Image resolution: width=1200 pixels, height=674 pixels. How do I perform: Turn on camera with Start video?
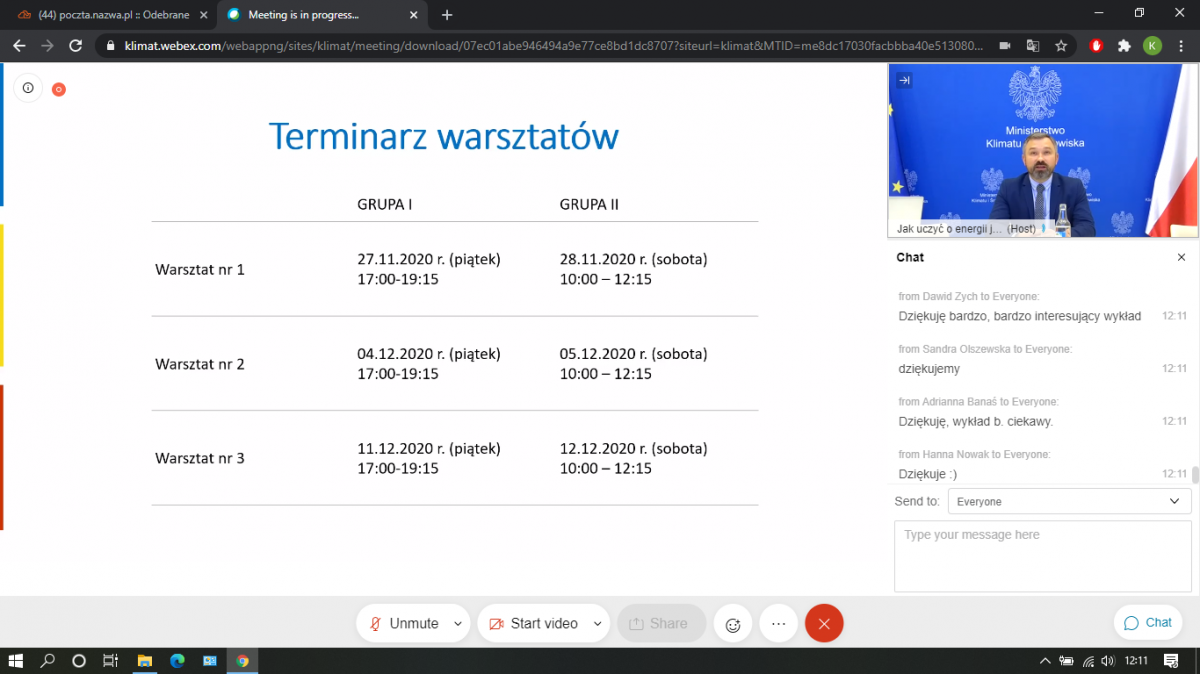pos(533,623)
